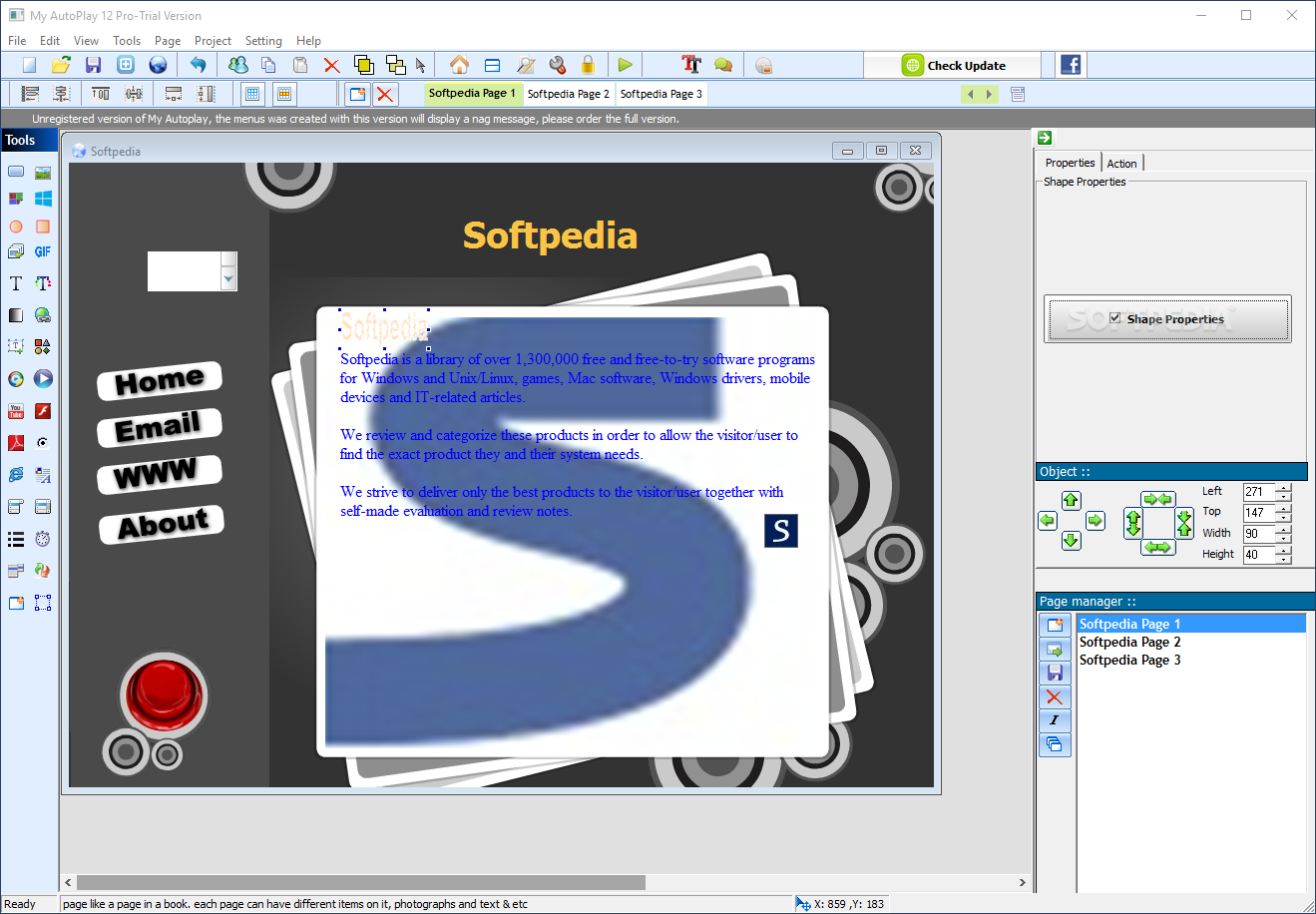Click the page tabs list dropdown icon
Screen dimensions: 1316x914
(x=1018, y=94)
